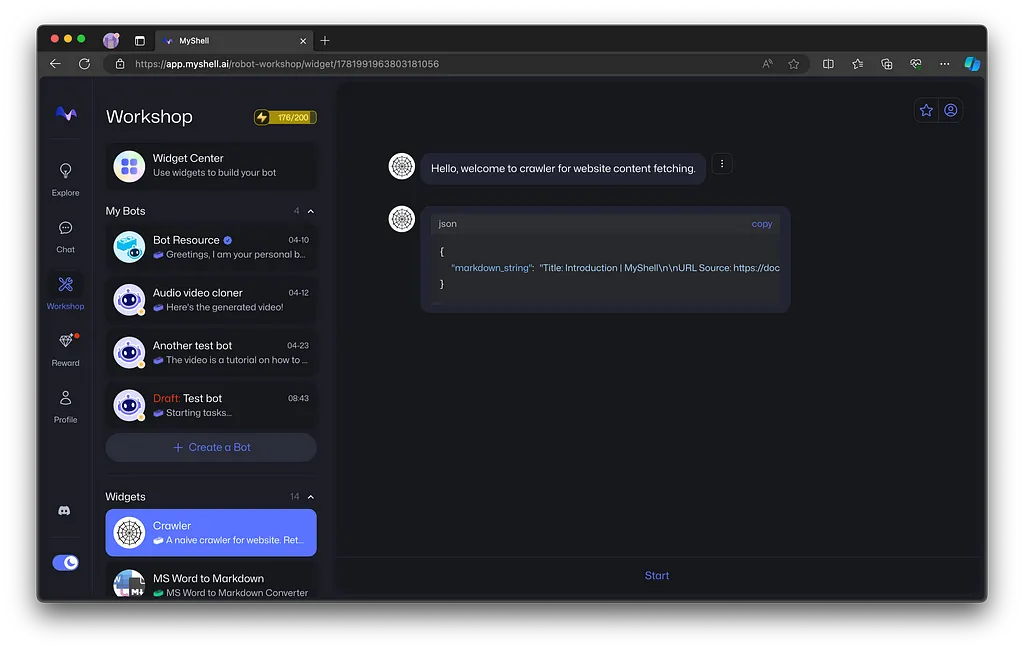Click the star favorite icon
This screenshot has width=1024, height=651.
pyautogui.click(x=926, y=111)
